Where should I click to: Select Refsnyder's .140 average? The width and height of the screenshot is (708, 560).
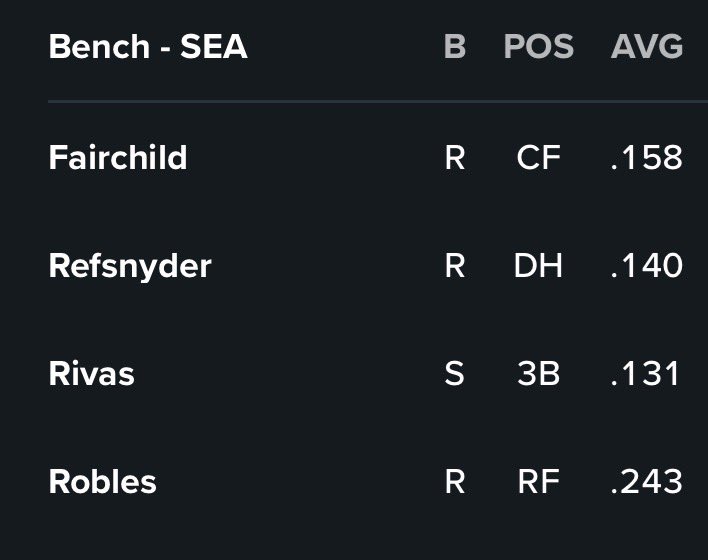click(647, 266)
